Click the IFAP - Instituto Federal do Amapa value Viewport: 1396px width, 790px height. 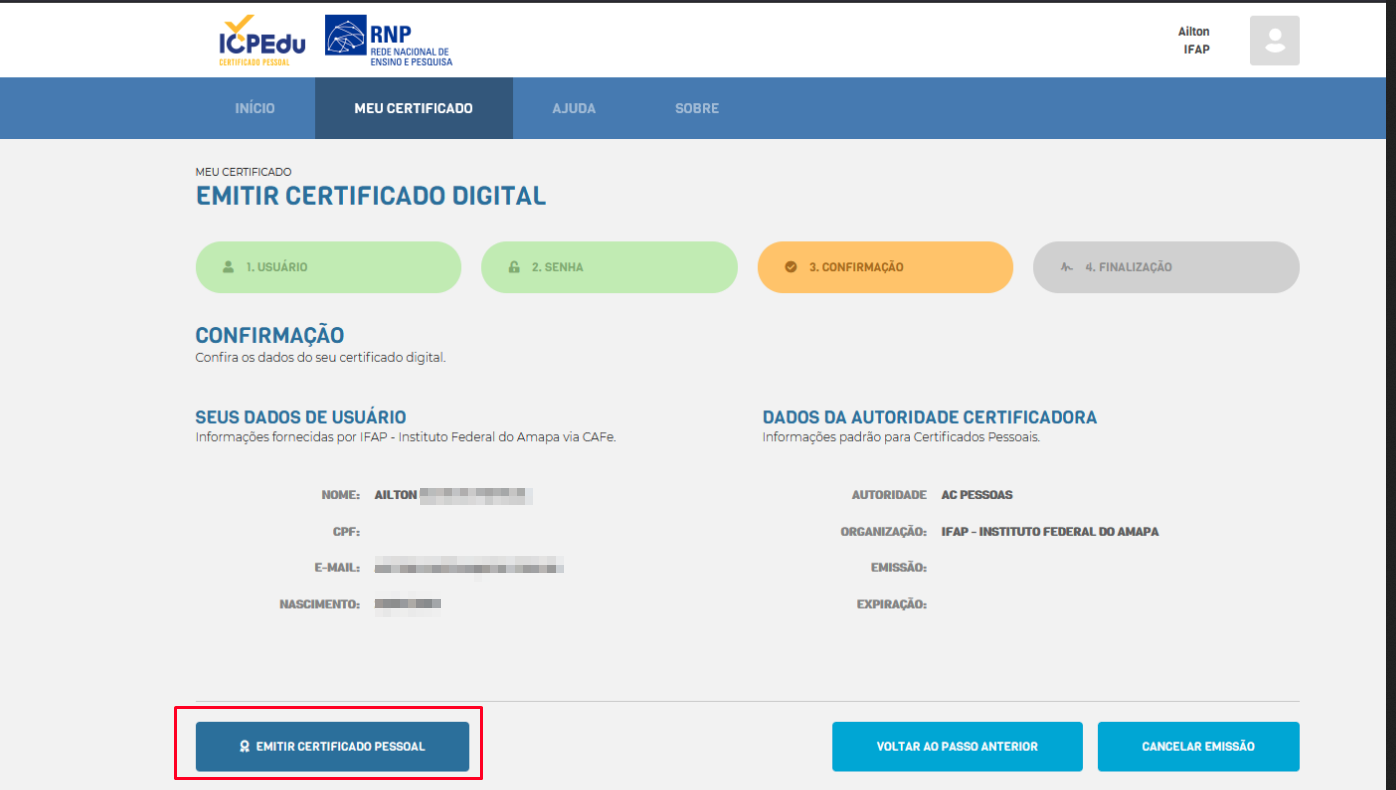(x=1050, y=532)
